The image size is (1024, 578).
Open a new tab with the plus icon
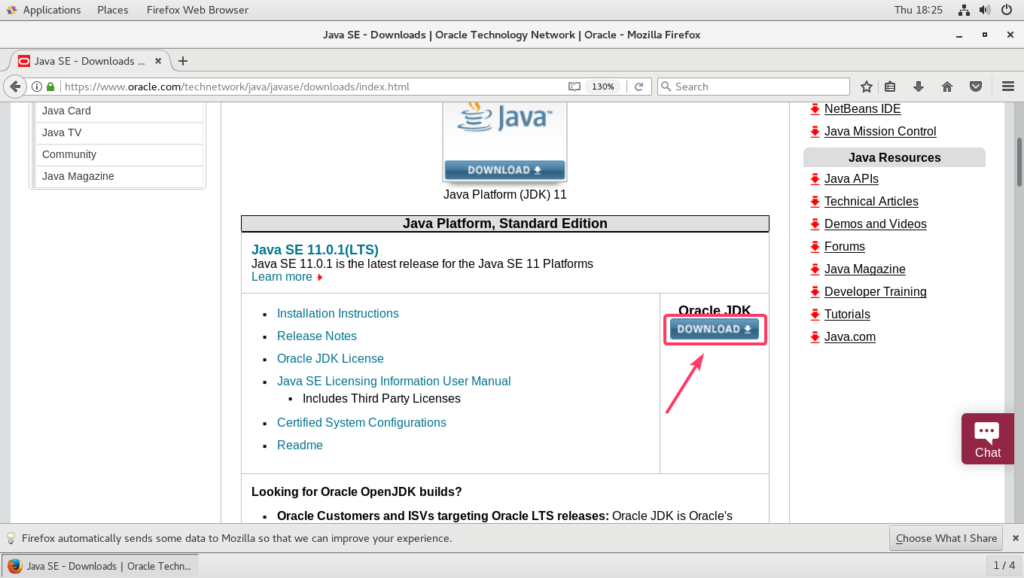(x=182, y=60)
